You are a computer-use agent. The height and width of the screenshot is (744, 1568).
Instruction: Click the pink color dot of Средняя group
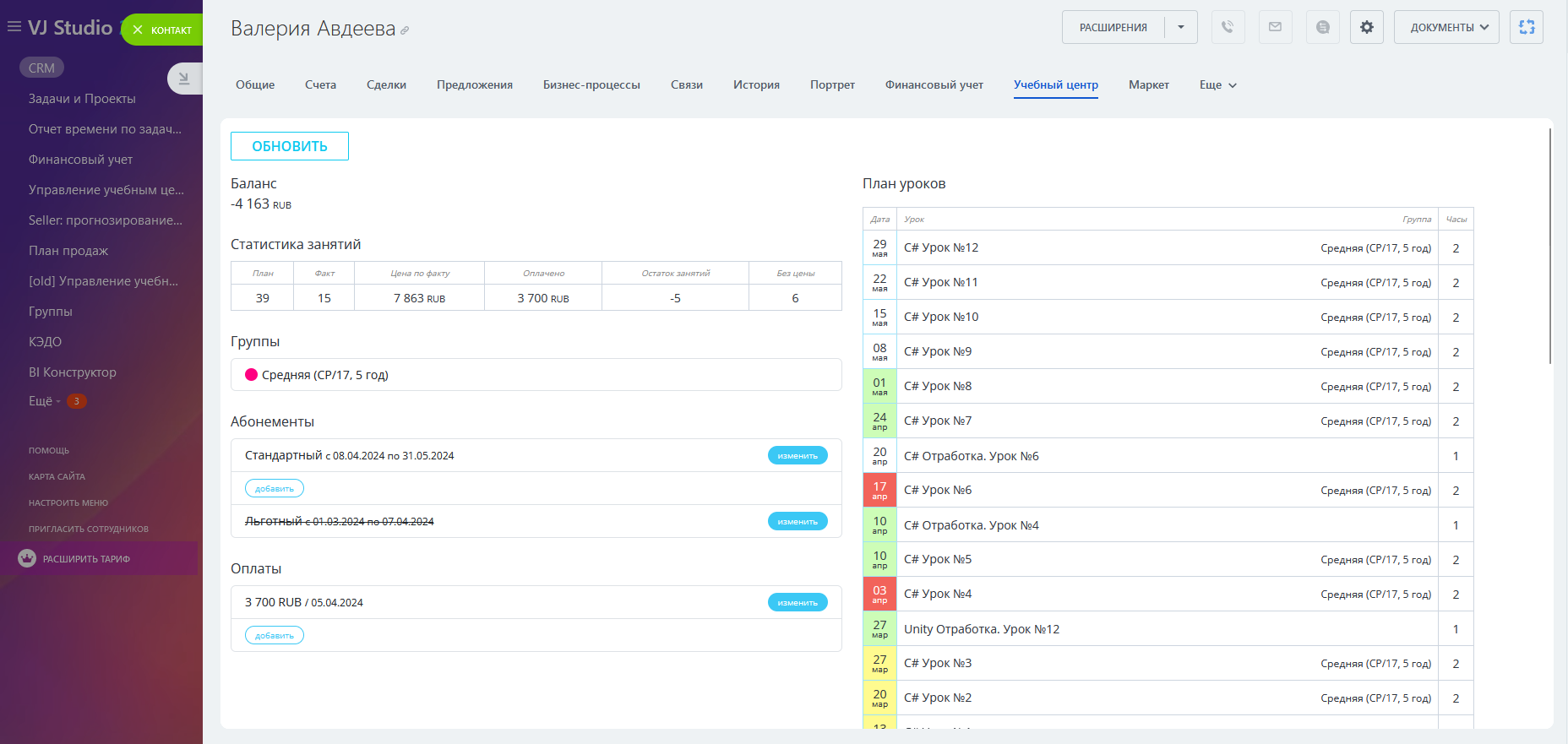point(251,375)
